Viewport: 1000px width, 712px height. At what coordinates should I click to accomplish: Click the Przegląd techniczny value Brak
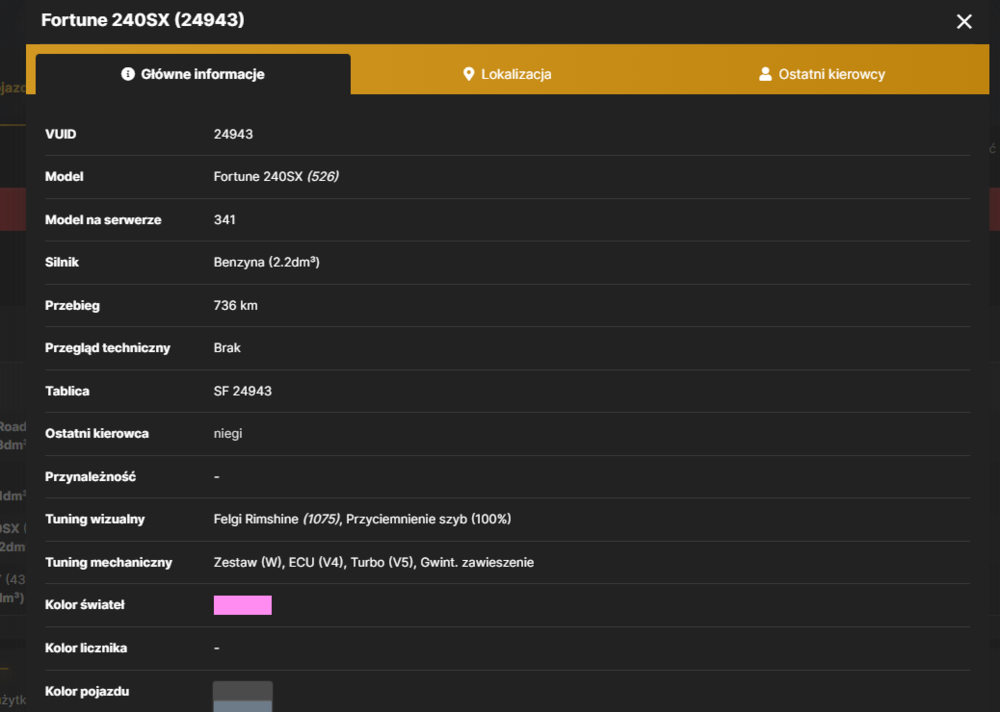[227, 348]
